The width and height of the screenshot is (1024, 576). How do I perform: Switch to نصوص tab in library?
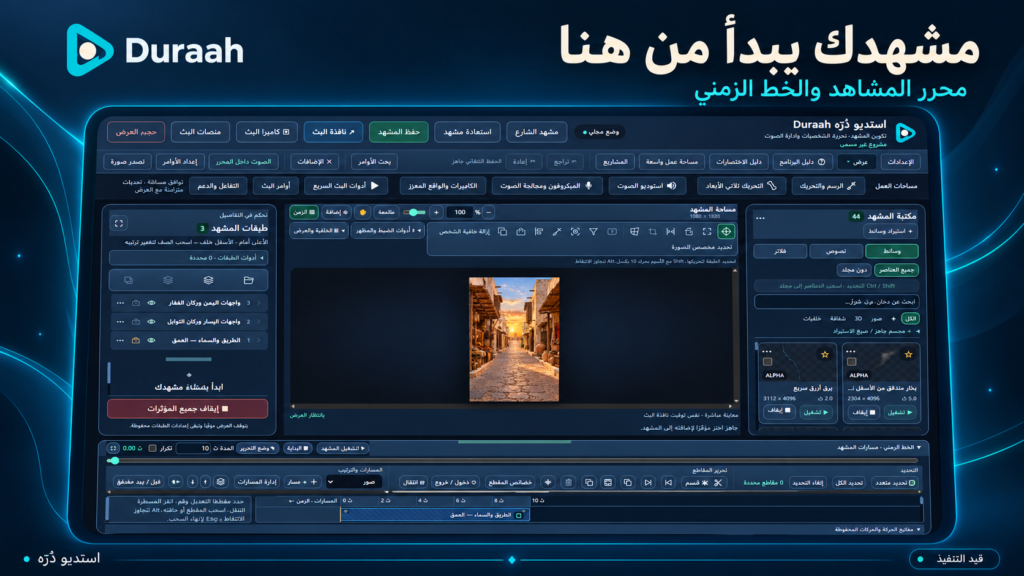[x=836, y=251]
